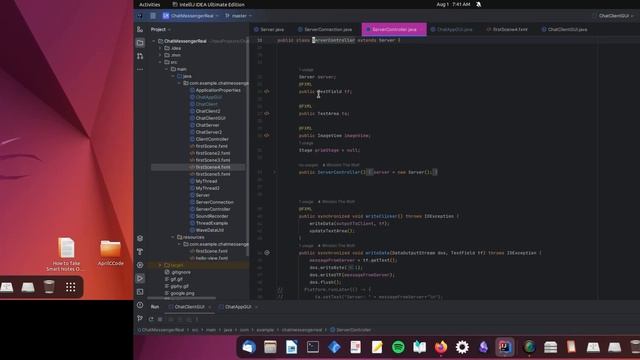
Task: Collapse the src folder in project tree
Action: (x=160, y=62)
